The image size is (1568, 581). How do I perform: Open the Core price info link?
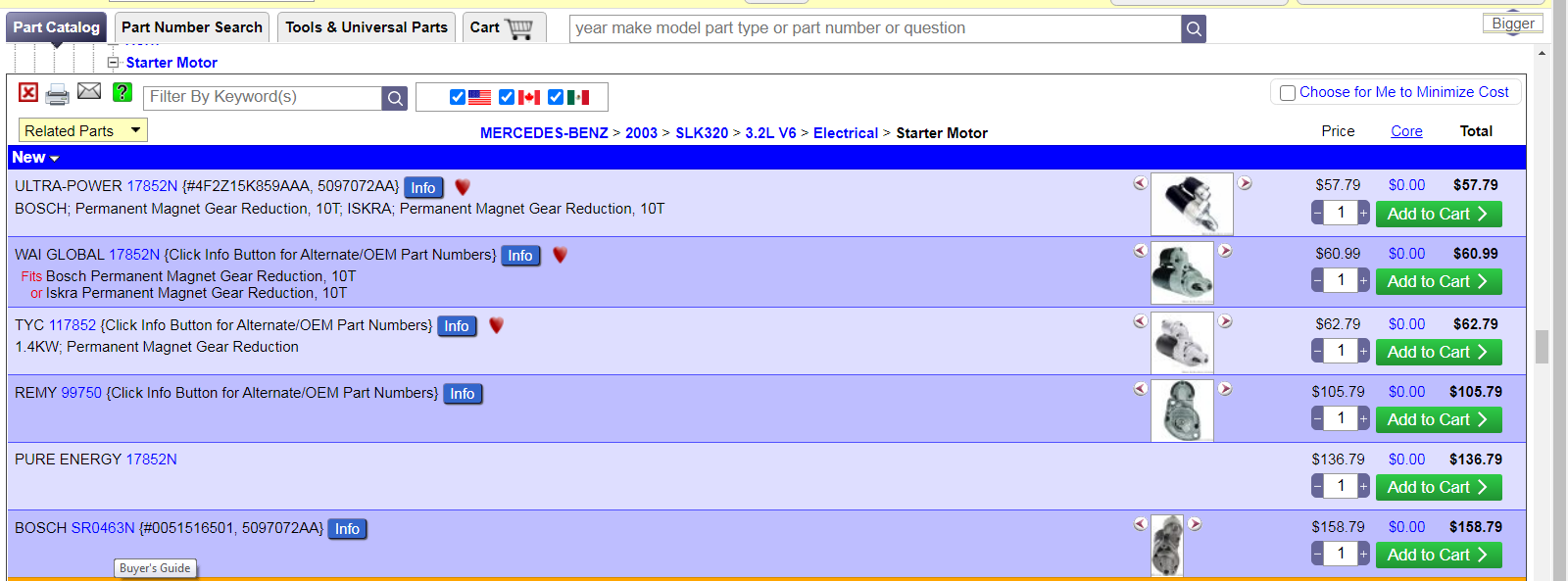[1406, 131]
